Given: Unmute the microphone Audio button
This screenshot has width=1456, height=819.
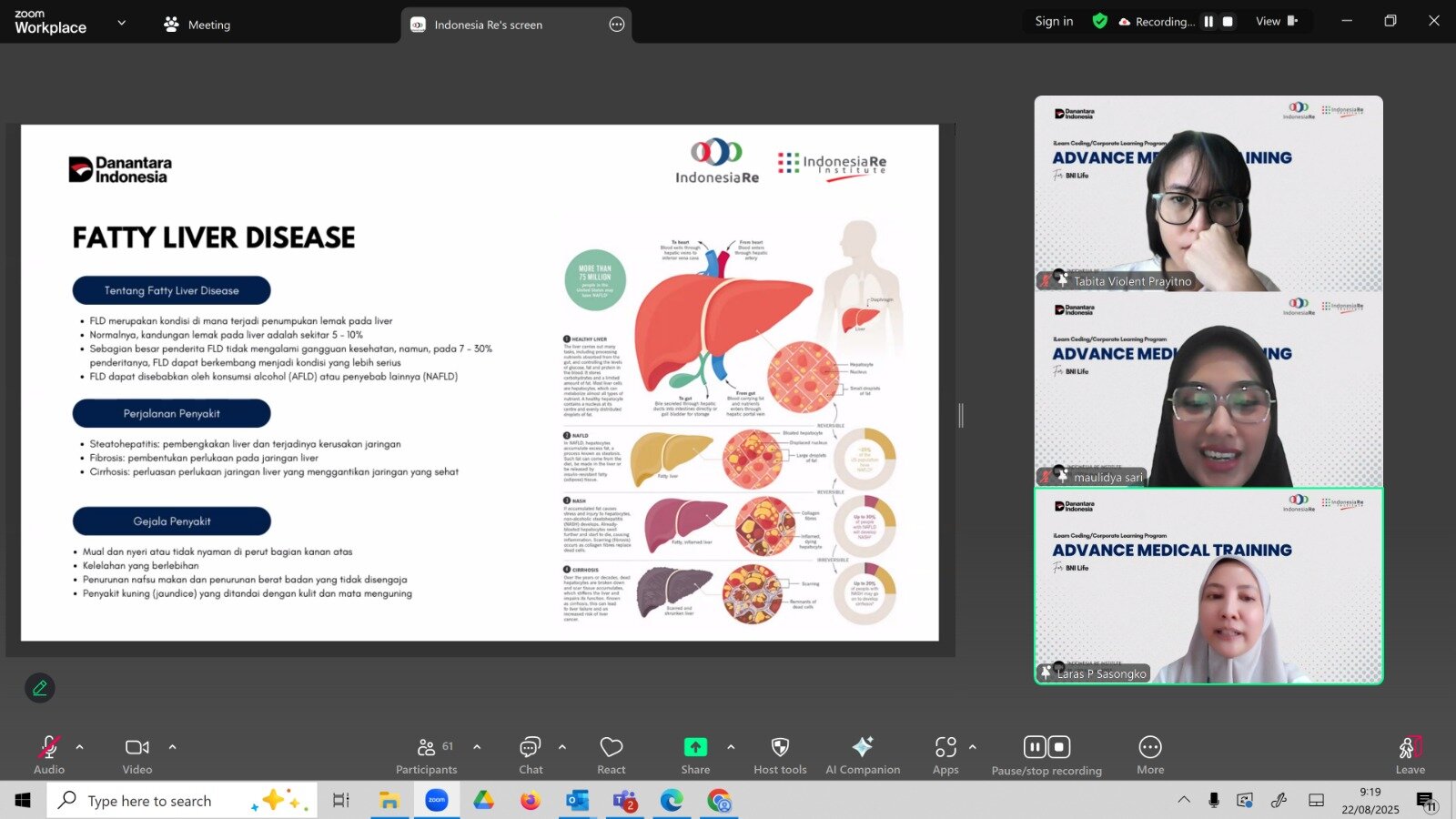Looking at the screenshot, I should point(49,754).
